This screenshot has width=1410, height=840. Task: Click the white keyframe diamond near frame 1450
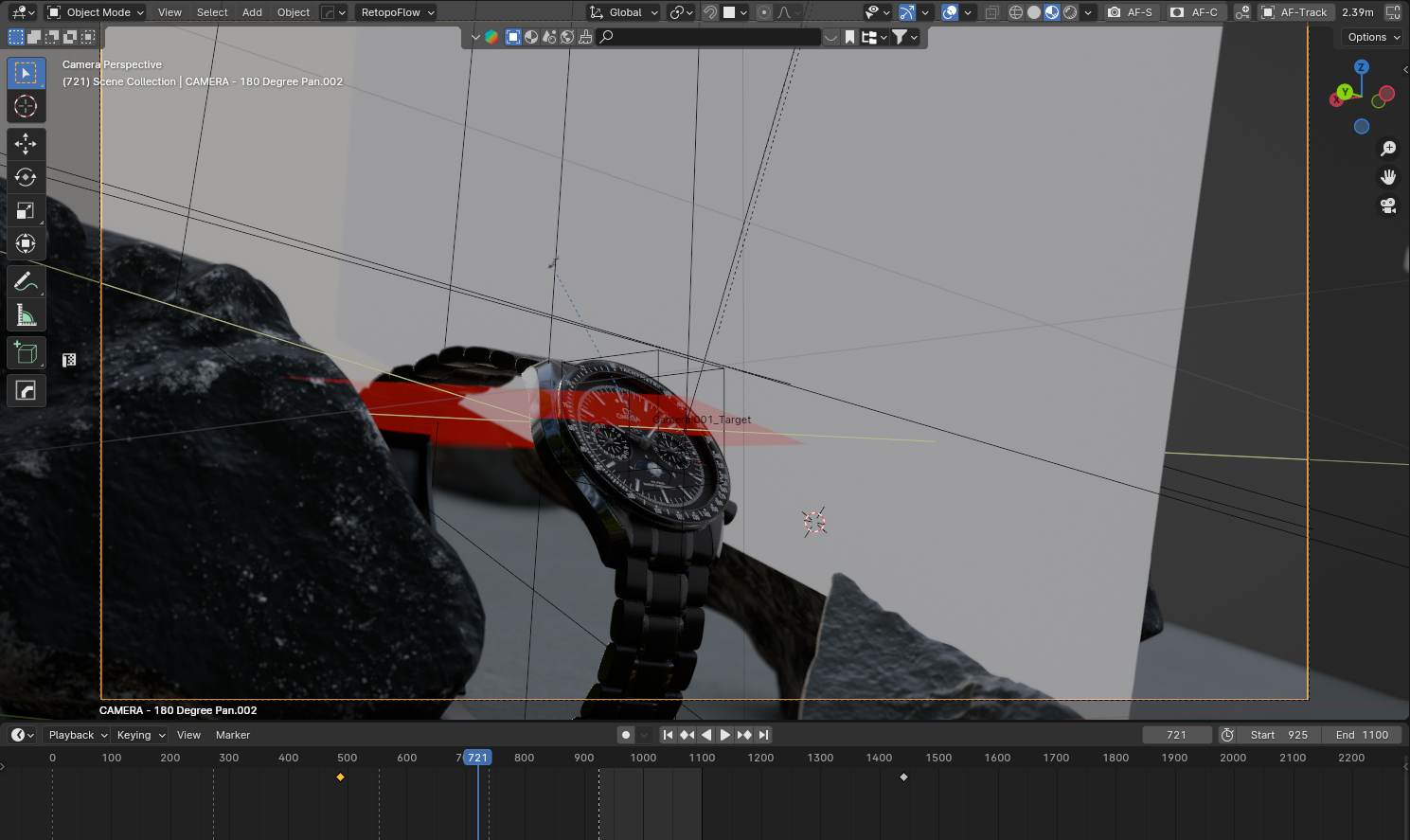click(x=903, y=777)
